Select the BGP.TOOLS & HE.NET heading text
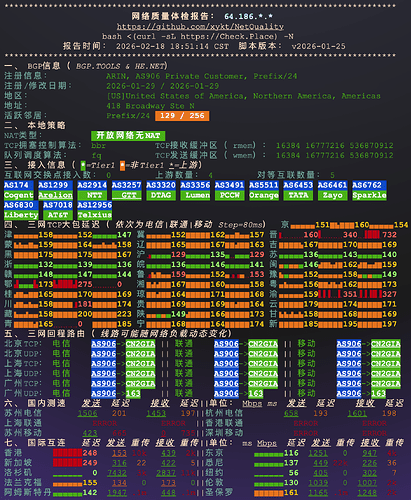This screenshot has width=411, height=500. tap(120, 66)
